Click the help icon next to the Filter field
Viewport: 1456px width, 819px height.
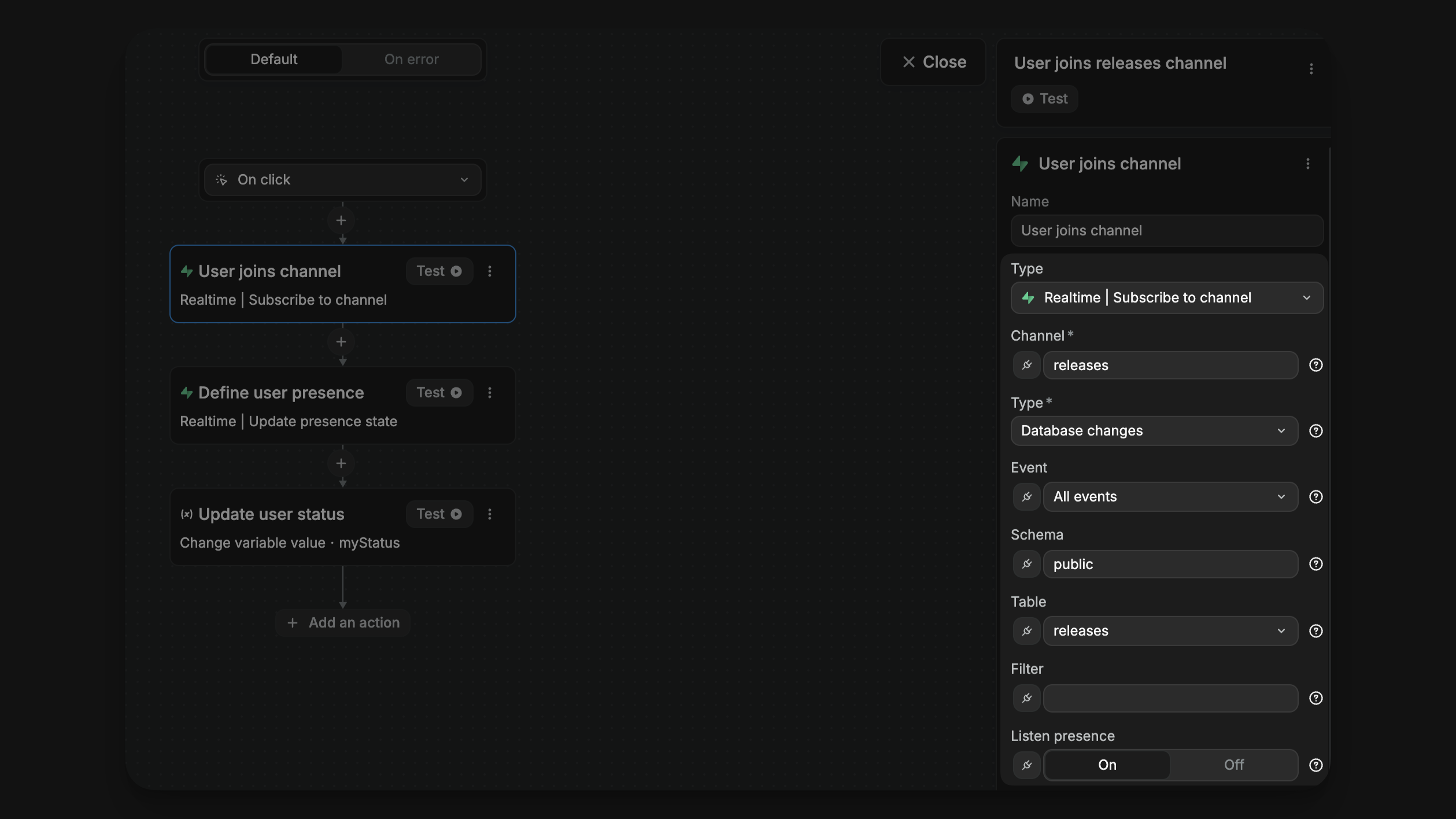tap(1317, 698)
